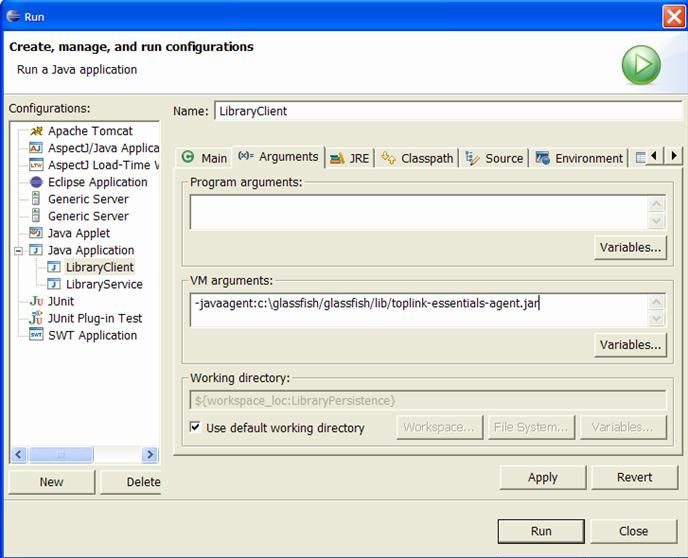Select LibraryService in the configurations tree
The image size is (688, 558).
click(x=103, y=284)
